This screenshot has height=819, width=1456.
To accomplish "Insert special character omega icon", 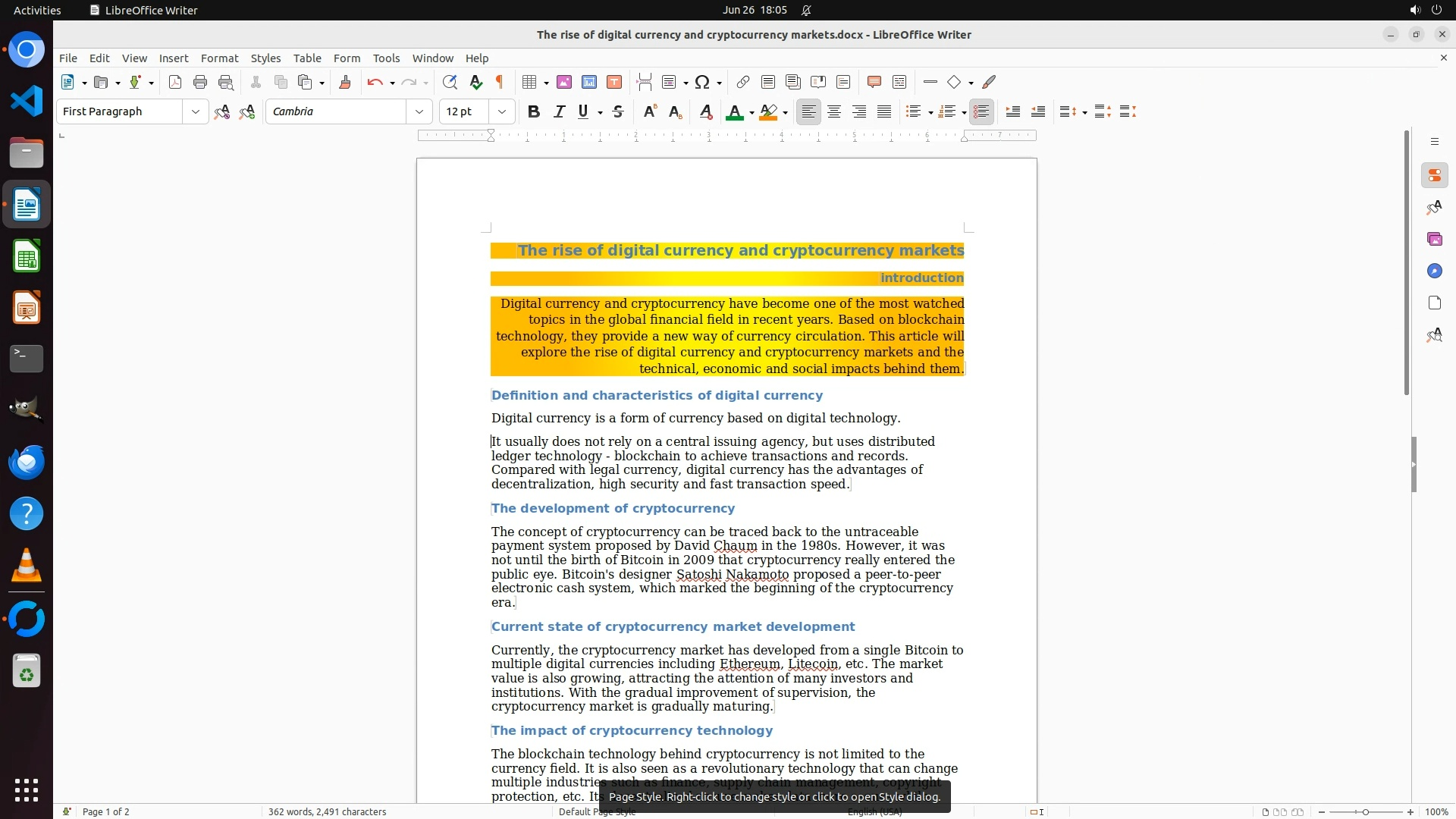I will (x=702, y=83).
